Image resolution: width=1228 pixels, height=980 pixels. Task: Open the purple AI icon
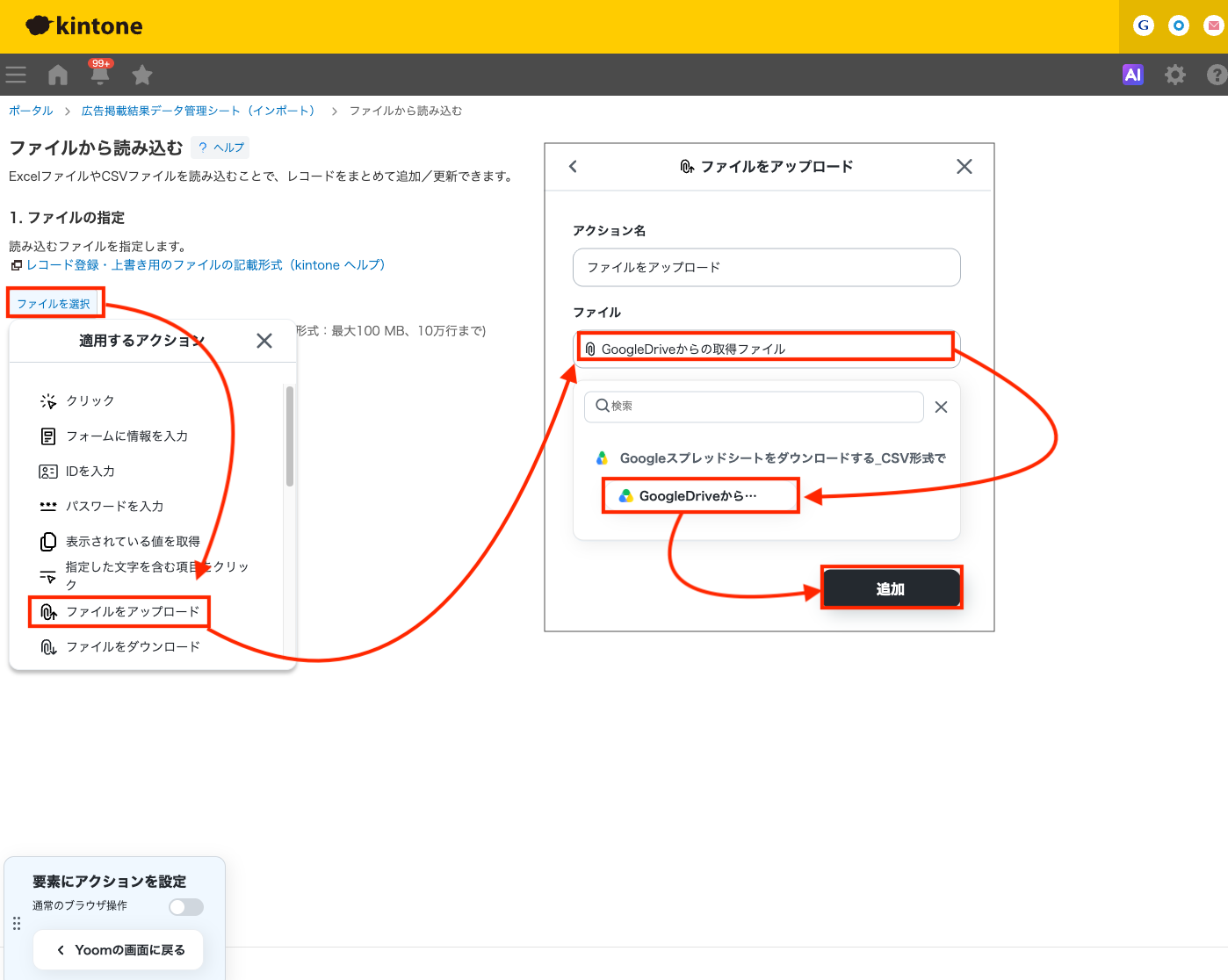1133,75
